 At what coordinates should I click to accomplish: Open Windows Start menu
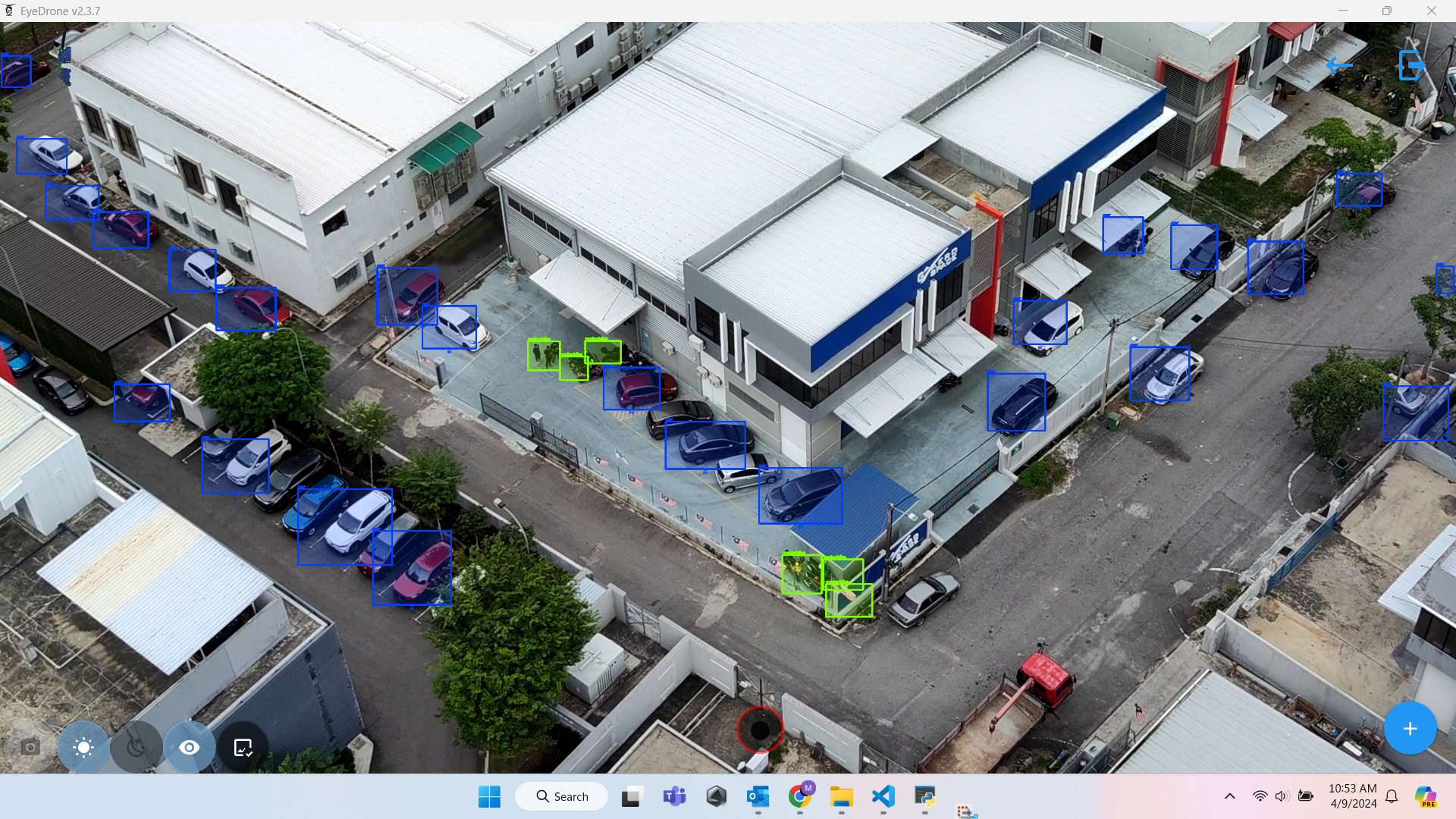point(489,796)
